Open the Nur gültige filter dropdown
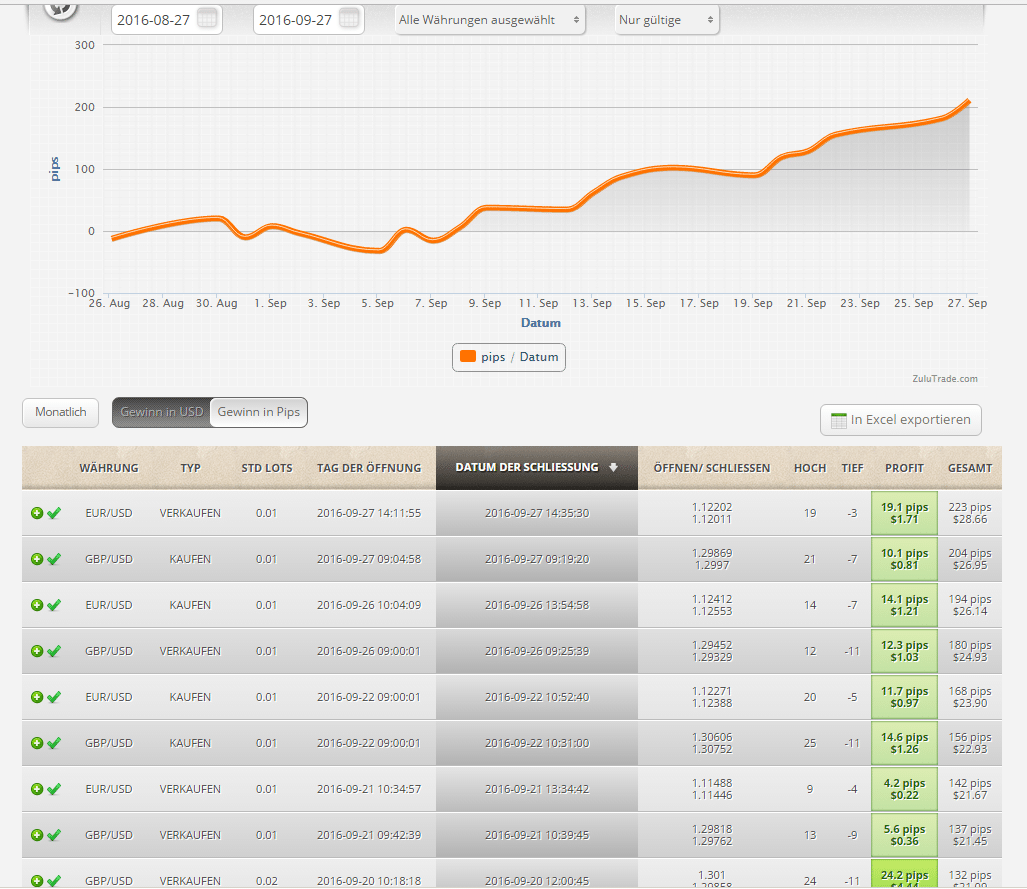Viewport: 1027px width, 889px height. pyautogui.click(x=666, y=19)
